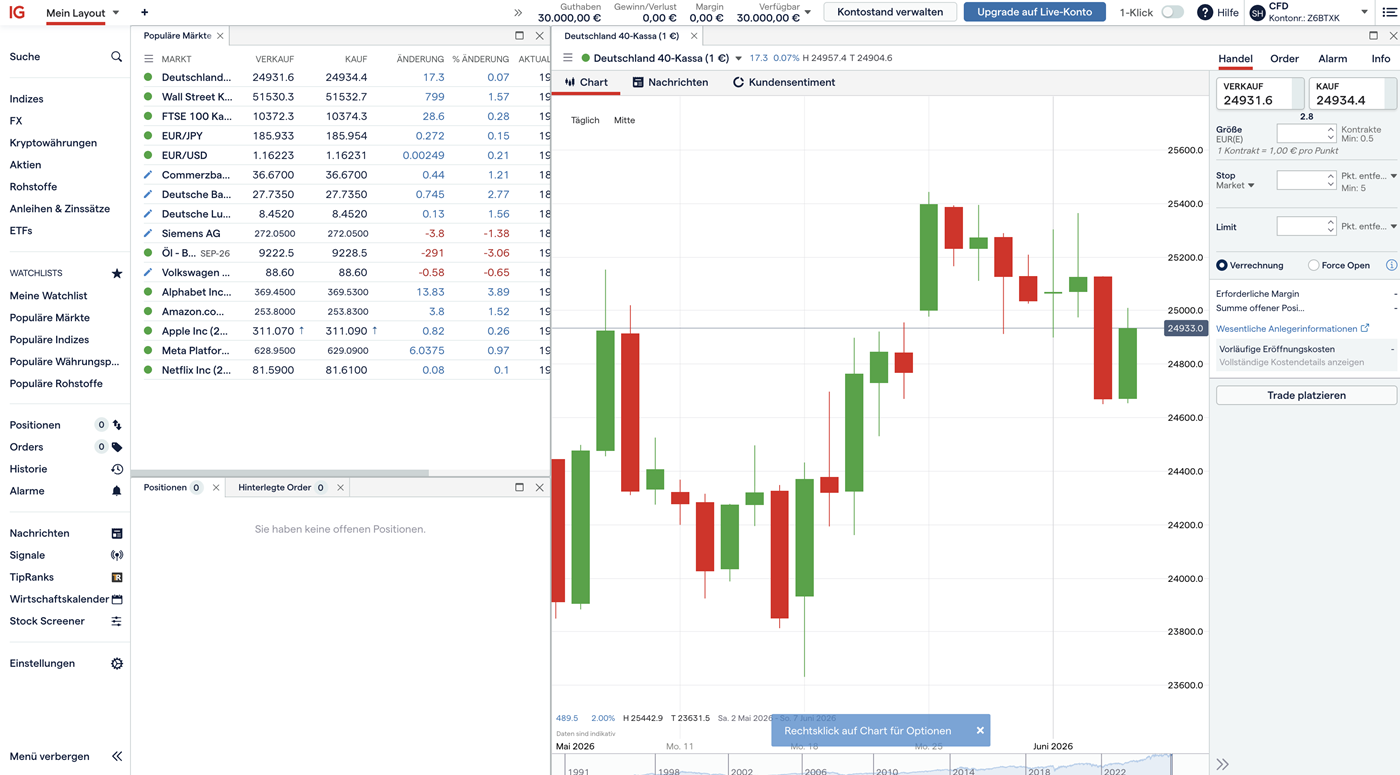Expand the Verfügbar balance dropdown
Image resolution: width=1400 pixels, height=775 pixels.
tap(807, 13)
